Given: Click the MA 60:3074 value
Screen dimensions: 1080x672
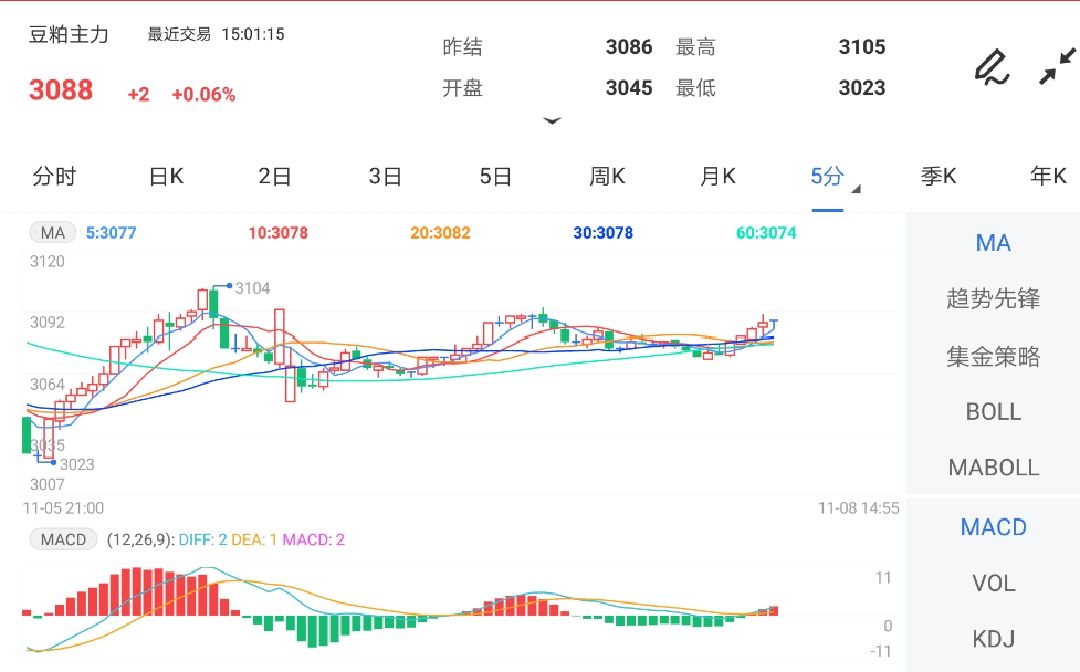Looking at the screenshot, I should tap(766, 233).
